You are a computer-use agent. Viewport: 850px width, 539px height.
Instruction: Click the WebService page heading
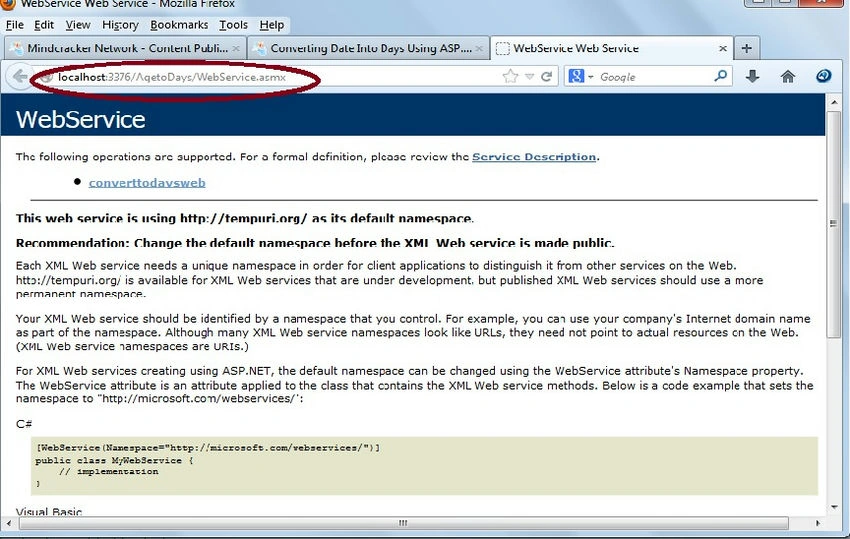pyautogui.click(x=81, y=120)
